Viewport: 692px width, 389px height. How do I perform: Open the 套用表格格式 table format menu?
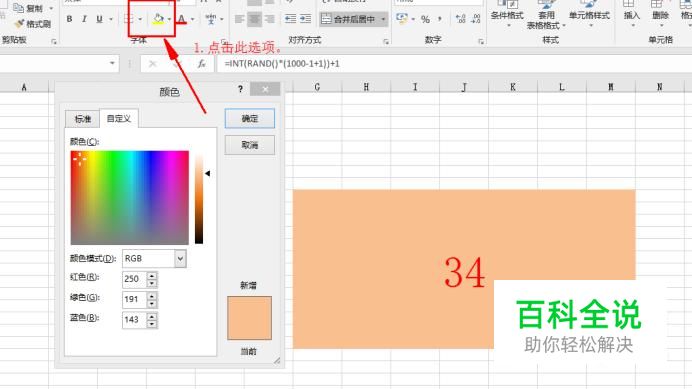545,15
